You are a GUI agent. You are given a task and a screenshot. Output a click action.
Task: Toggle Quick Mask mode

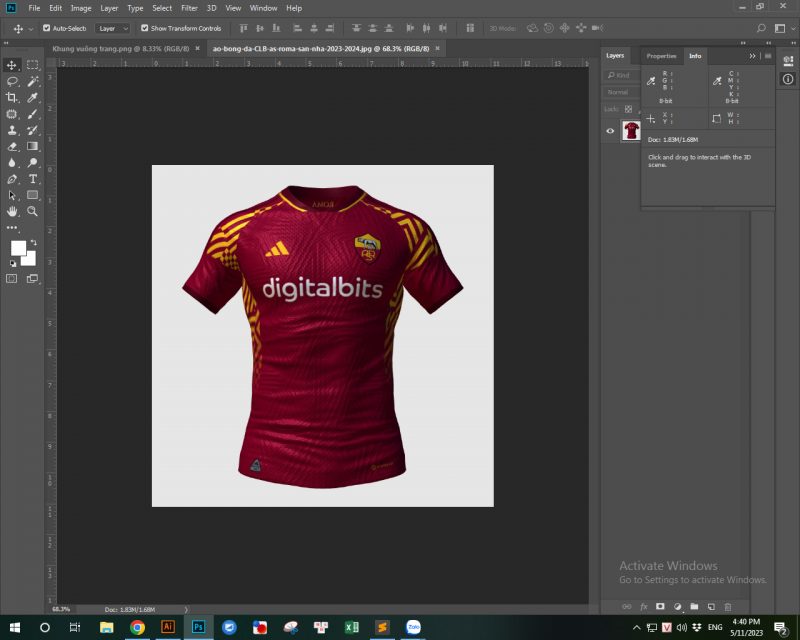click(x=11, y=279)
